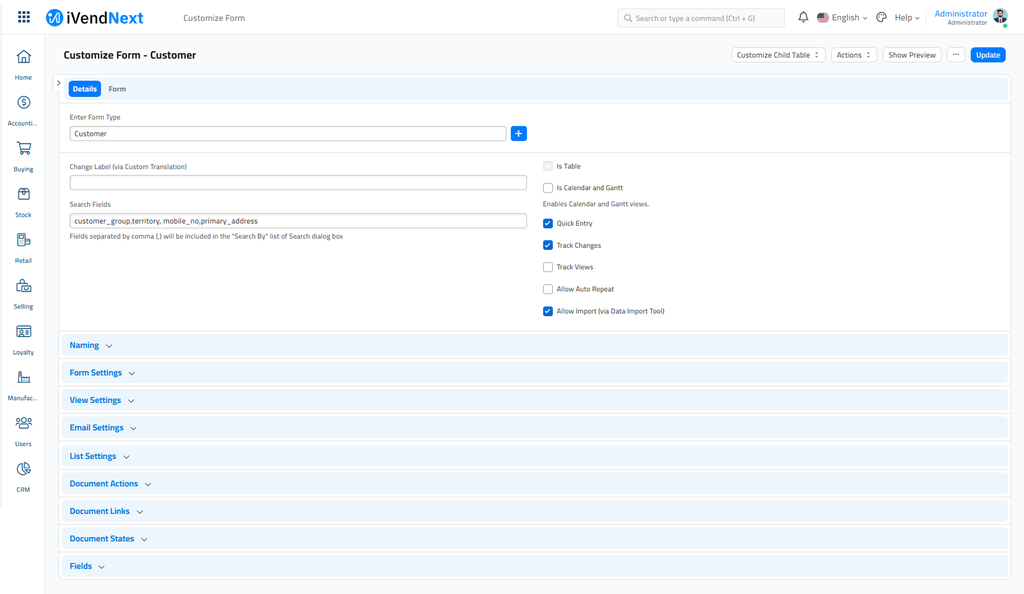
Task: Switch to the Form tab
Action: click(x=117, y=88)
